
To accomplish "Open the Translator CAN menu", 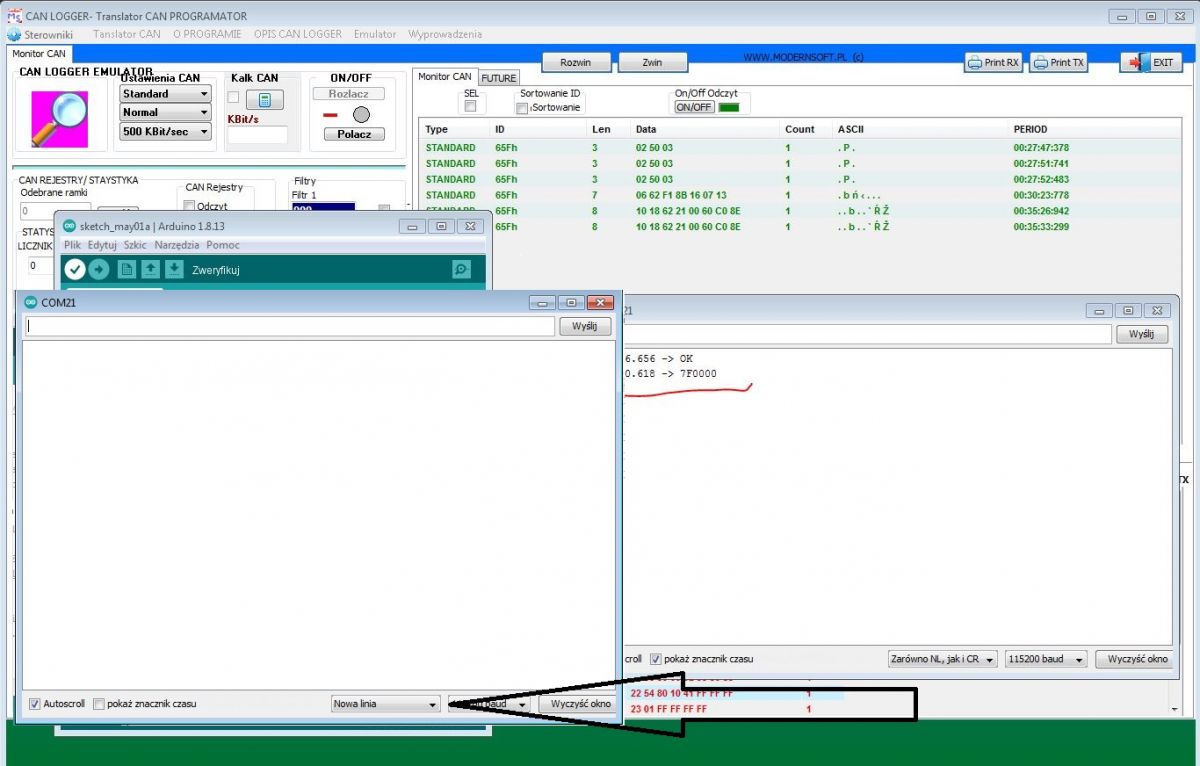I will point(127,34).
